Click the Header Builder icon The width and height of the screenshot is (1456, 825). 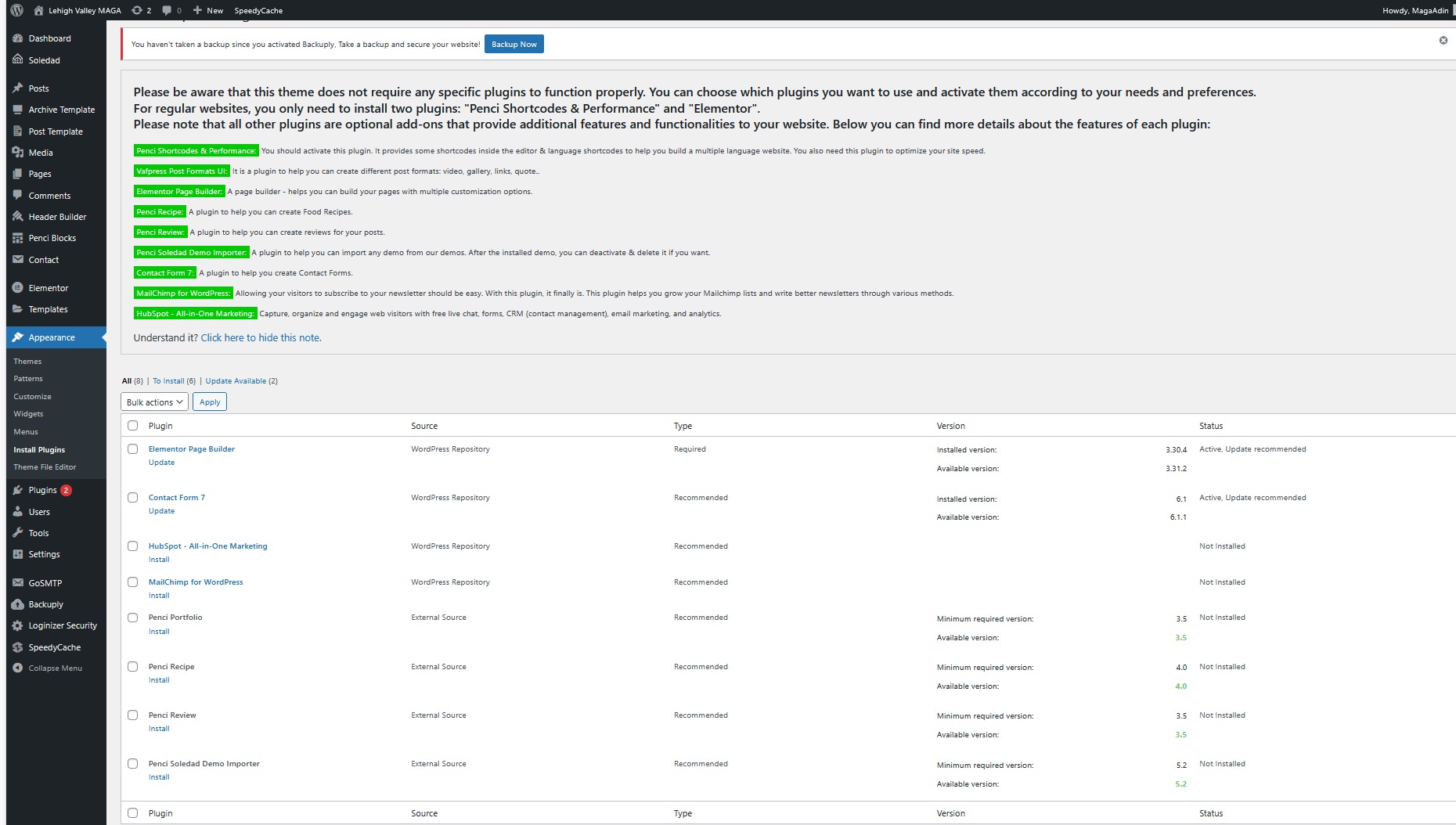[18, 217]
